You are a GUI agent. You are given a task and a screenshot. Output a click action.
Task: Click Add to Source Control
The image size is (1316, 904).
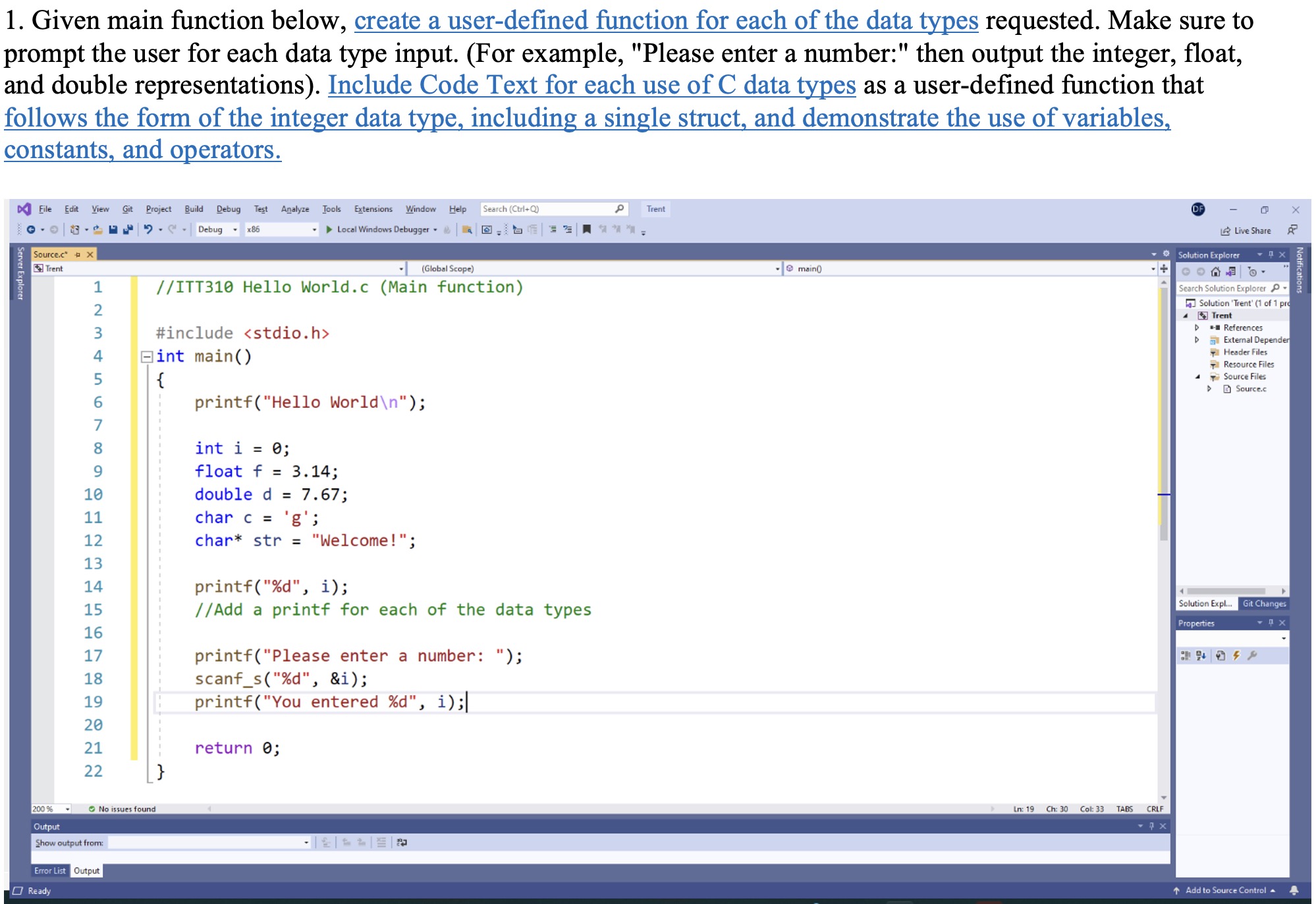1227,890
